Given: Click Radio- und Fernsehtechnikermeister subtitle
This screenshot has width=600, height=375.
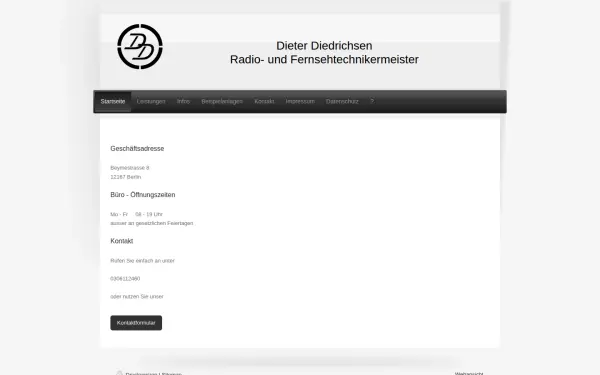Looking at the screenshot, I should [324, 60].
